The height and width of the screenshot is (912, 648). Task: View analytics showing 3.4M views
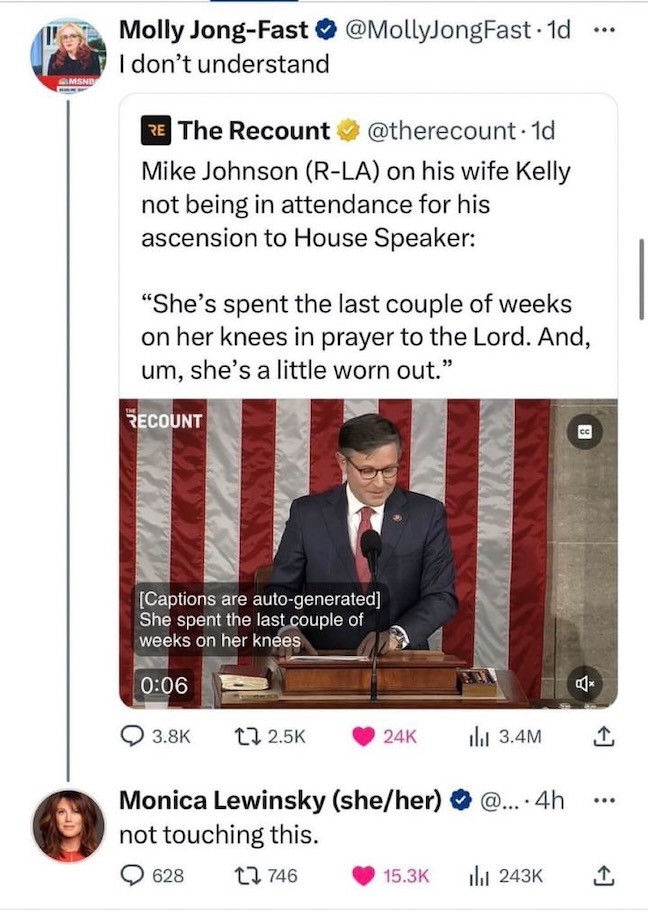[478, 737]
